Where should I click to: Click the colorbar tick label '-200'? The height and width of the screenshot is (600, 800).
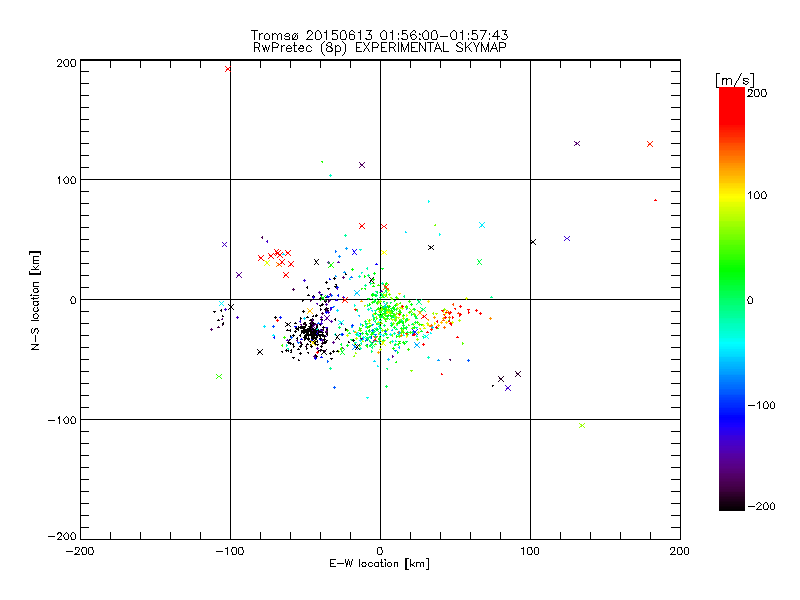[761, 506]
